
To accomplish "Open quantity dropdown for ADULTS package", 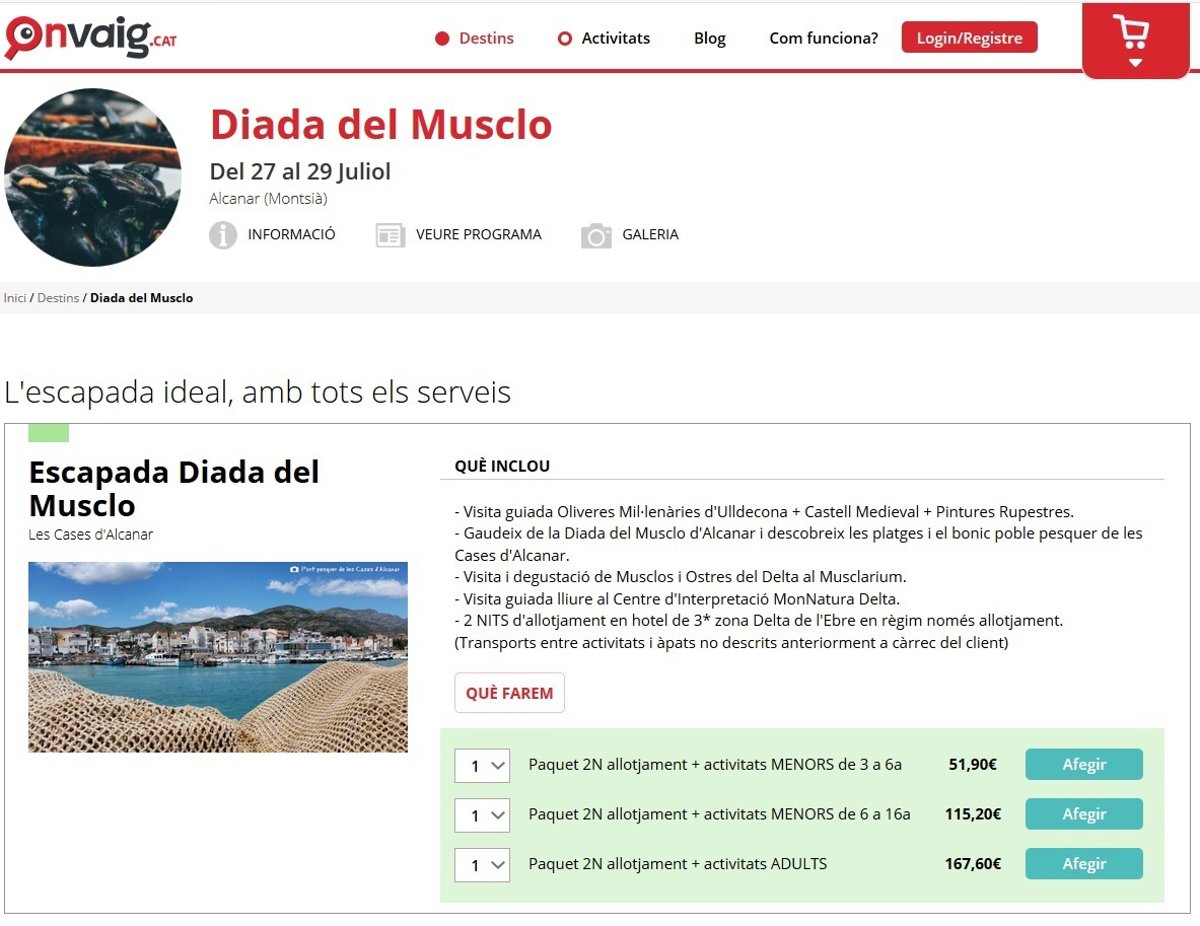I will pos(482,864).
